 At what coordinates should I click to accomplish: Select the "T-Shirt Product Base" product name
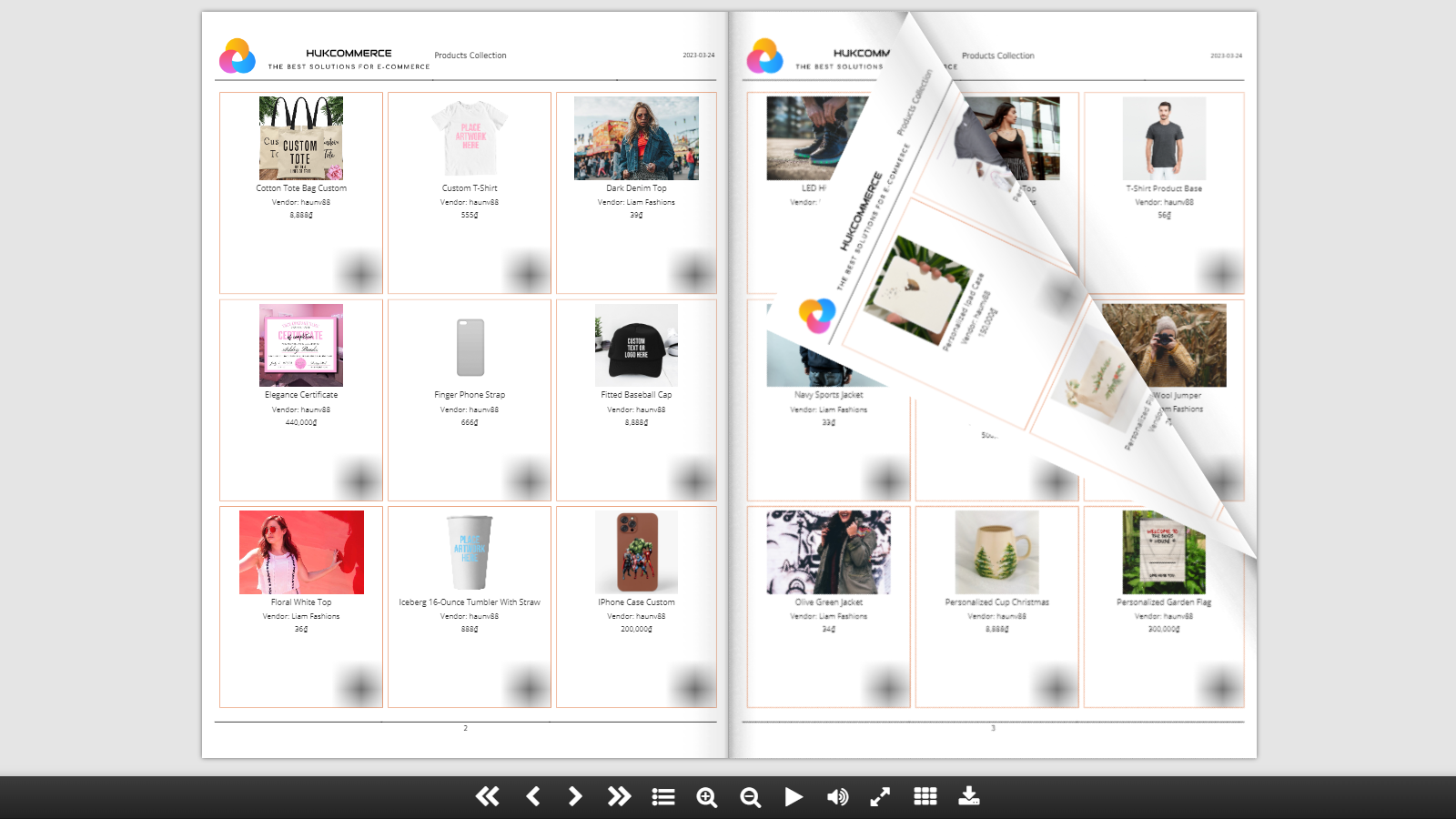(x=1164, y=188)
